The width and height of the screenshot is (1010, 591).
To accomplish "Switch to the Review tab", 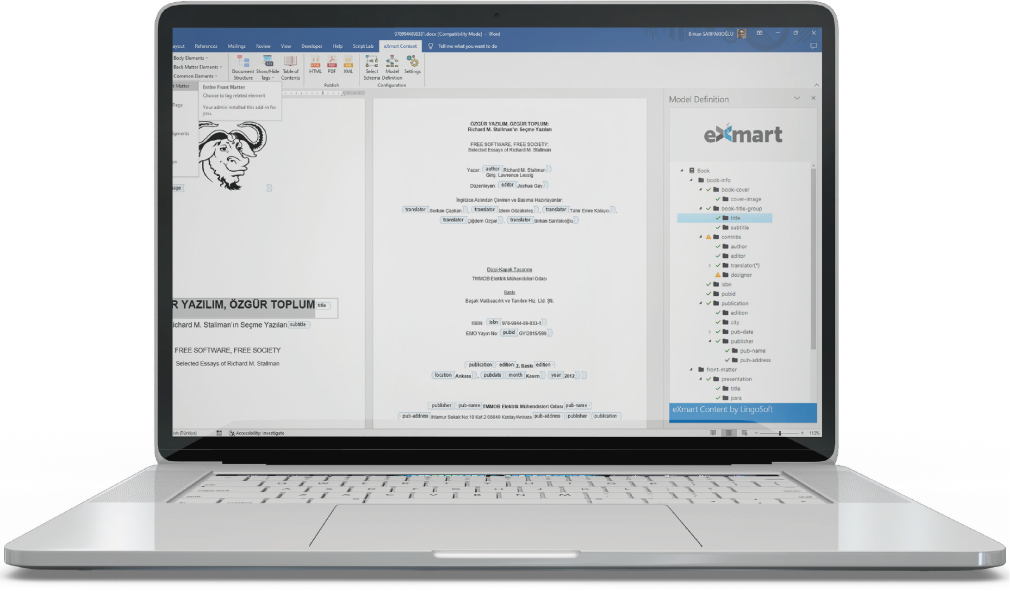I will [263, 46].
